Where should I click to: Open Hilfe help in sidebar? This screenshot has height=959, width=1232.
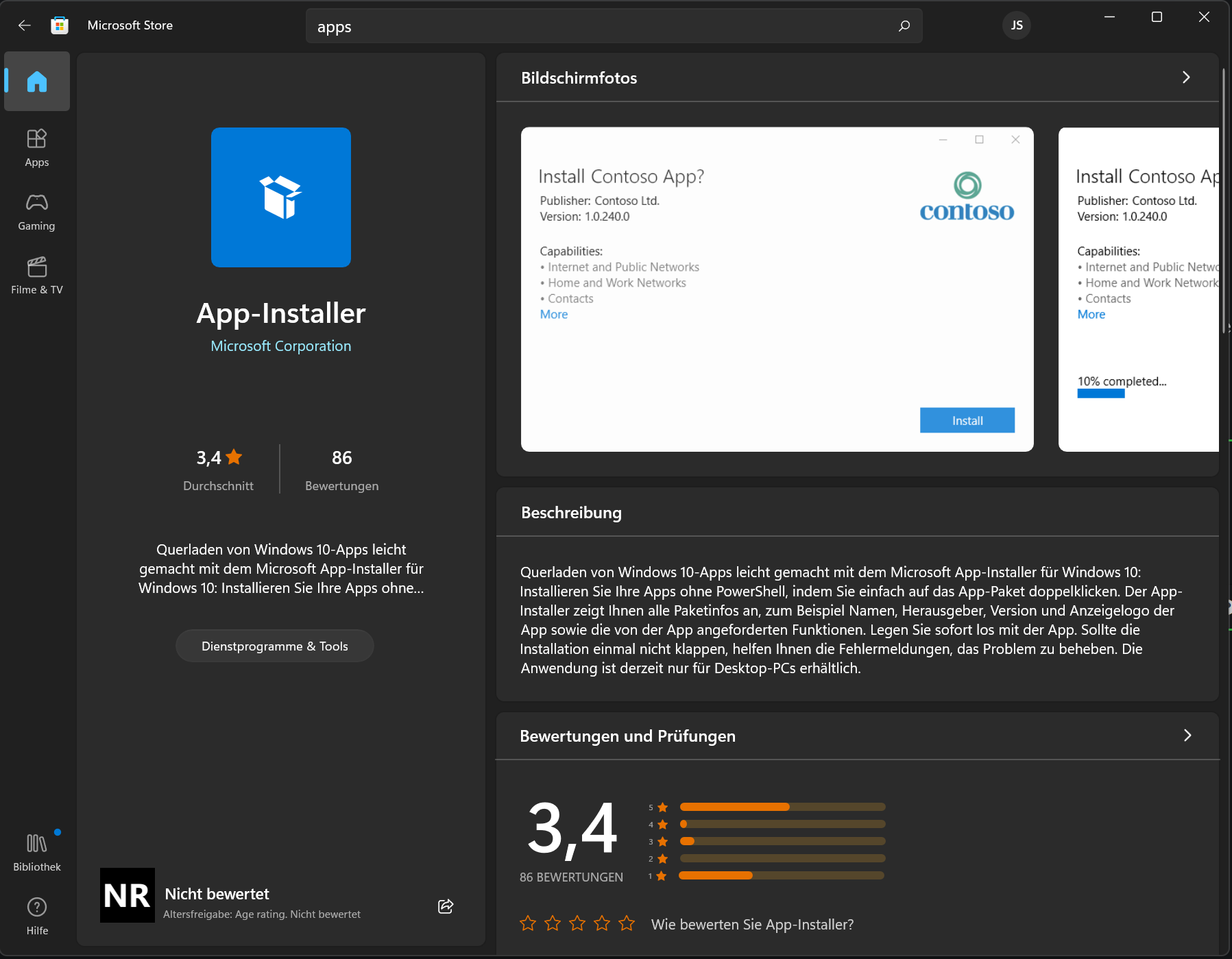point(37,916)
